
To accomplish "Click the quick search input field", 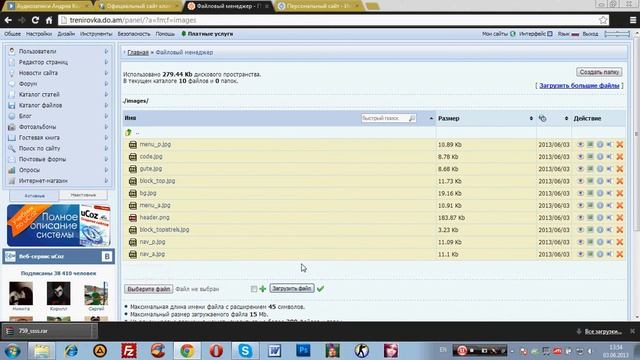I will point(384,118).
